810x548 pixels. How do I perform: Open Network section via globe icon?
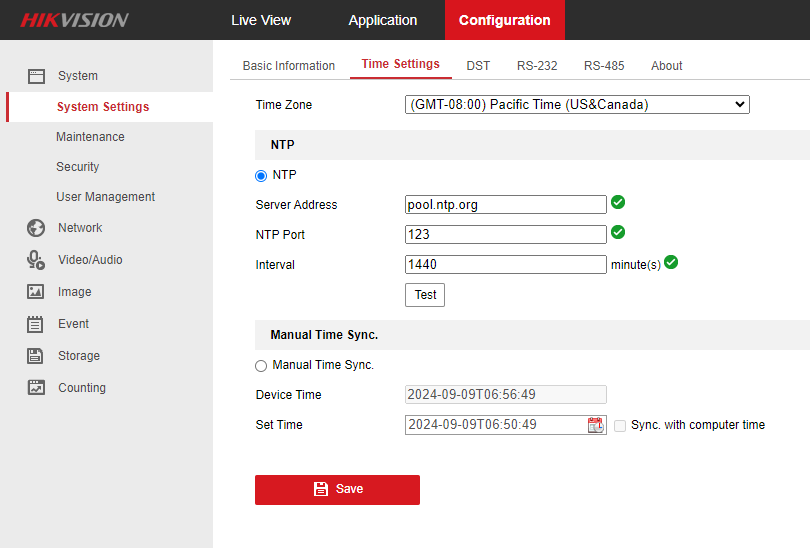(36, 228)
